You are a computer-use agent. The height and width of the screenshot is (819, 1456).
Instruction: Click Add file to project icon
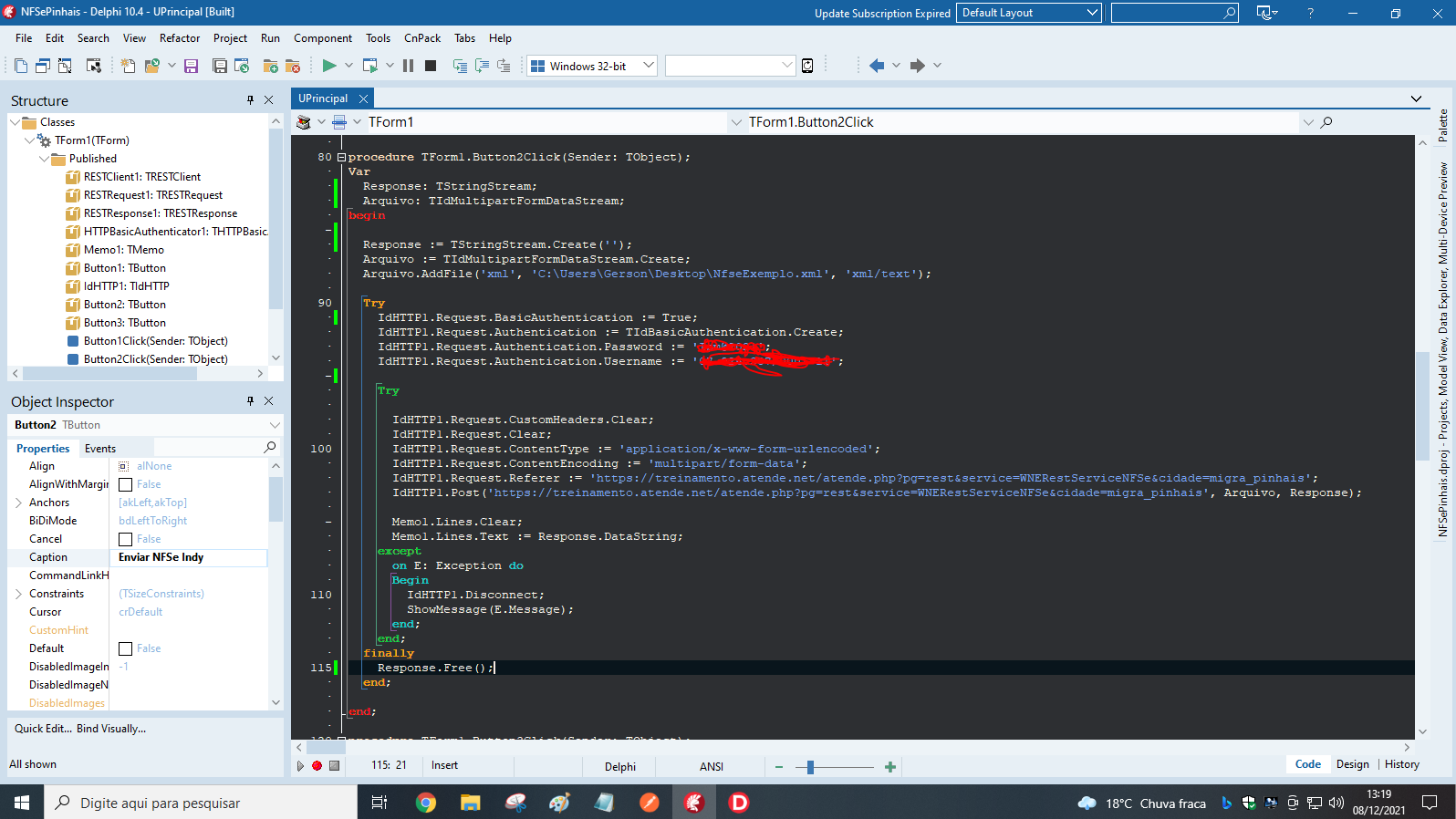tap(271, 66)
